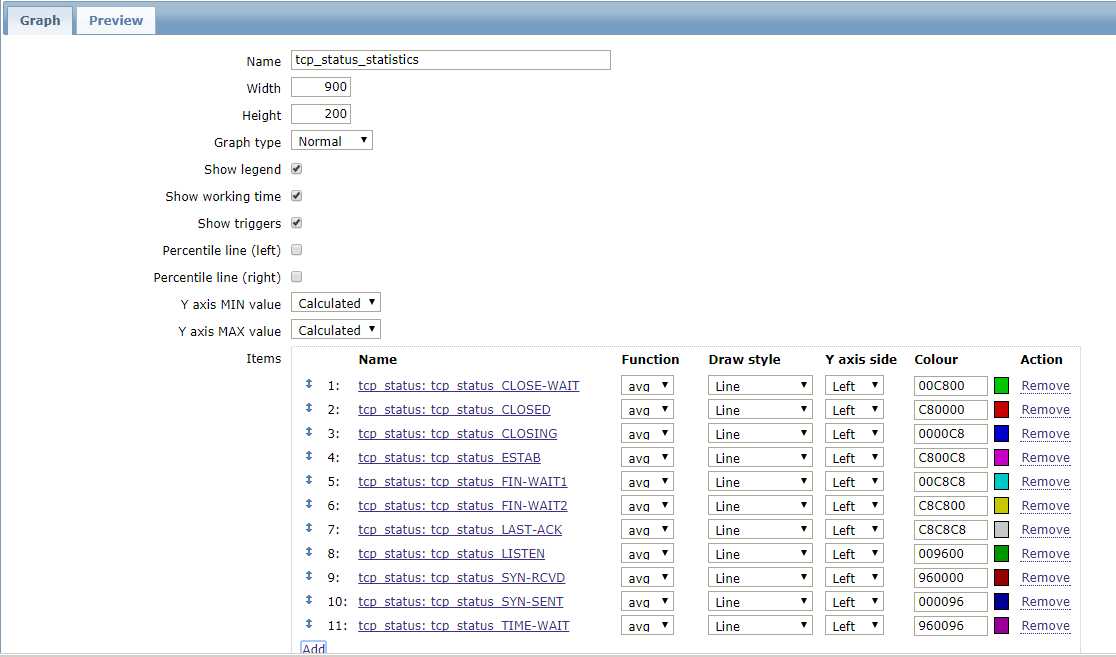Pick colour via magenta swatch for ESTAB
The width and height of the screenshot is (1116, 657).
[x=1001, y=458]
